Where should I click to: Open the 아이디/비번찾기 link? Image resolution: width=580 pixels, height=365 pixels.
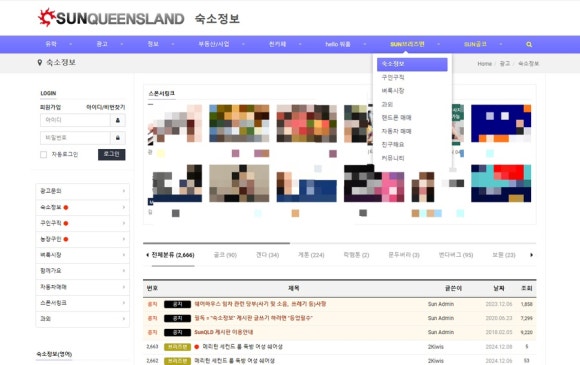(105, 107)
